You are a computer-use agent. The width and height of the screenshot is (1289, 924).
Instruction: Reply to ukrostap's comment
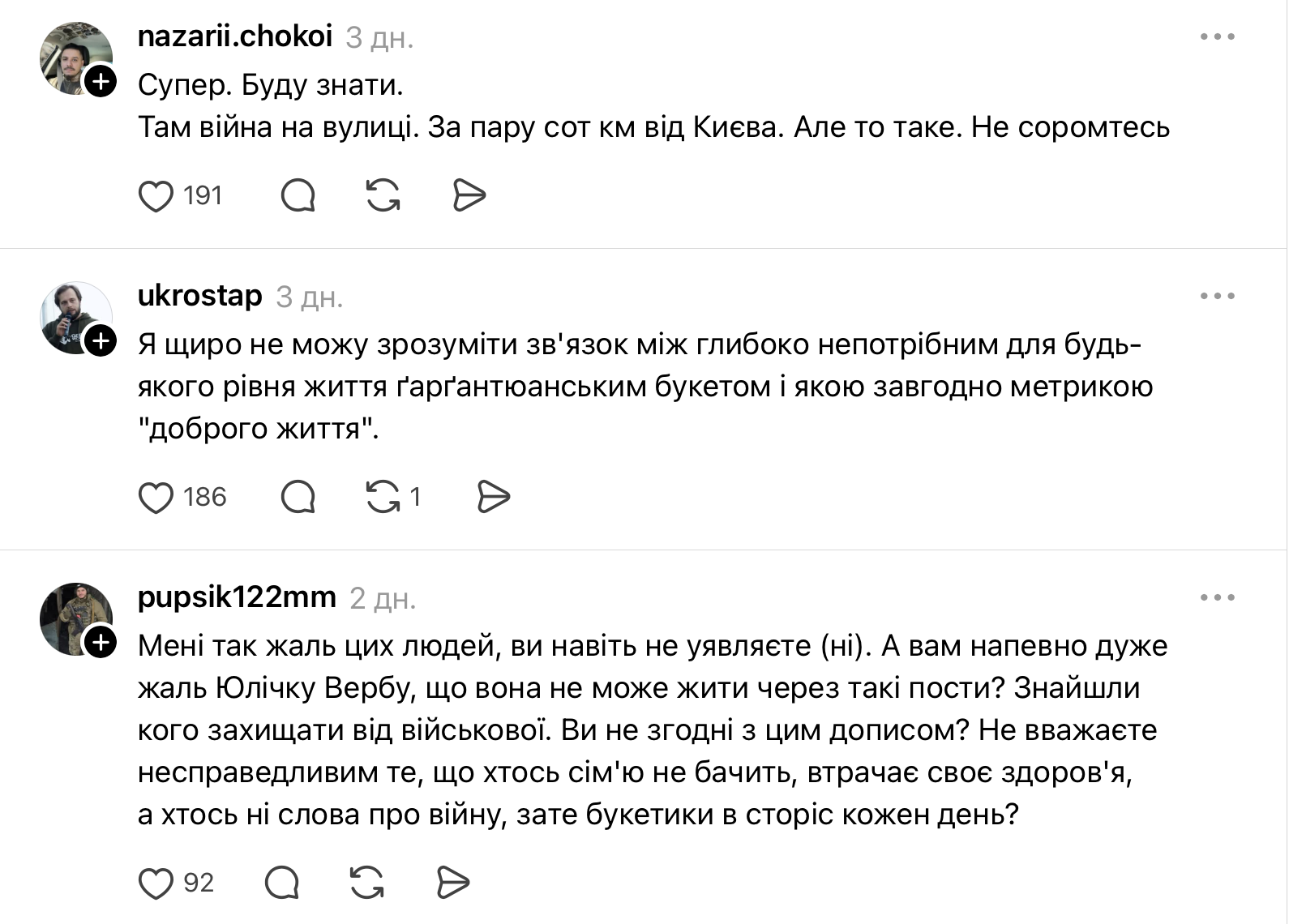click(x=298, y=498)
